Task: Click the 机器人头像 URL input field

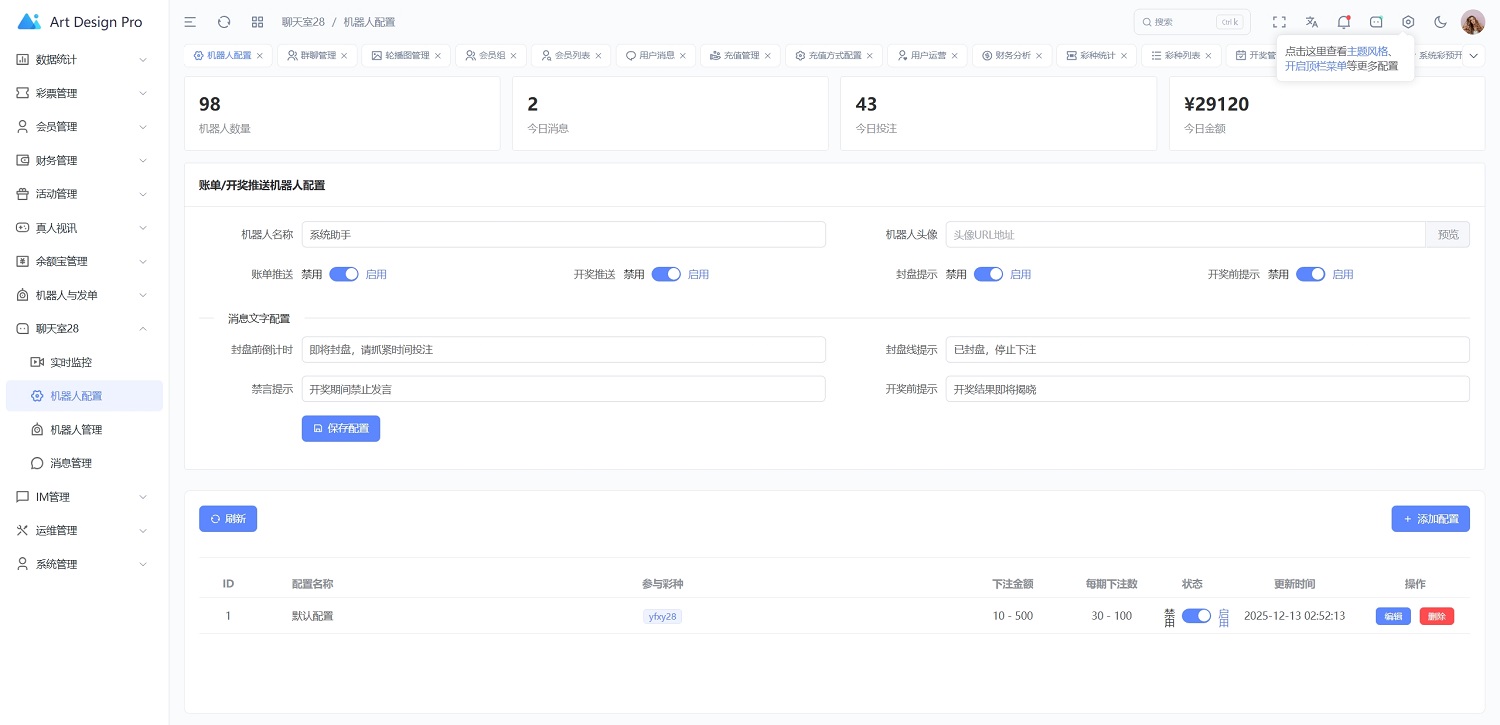Action: [1184, 235]
